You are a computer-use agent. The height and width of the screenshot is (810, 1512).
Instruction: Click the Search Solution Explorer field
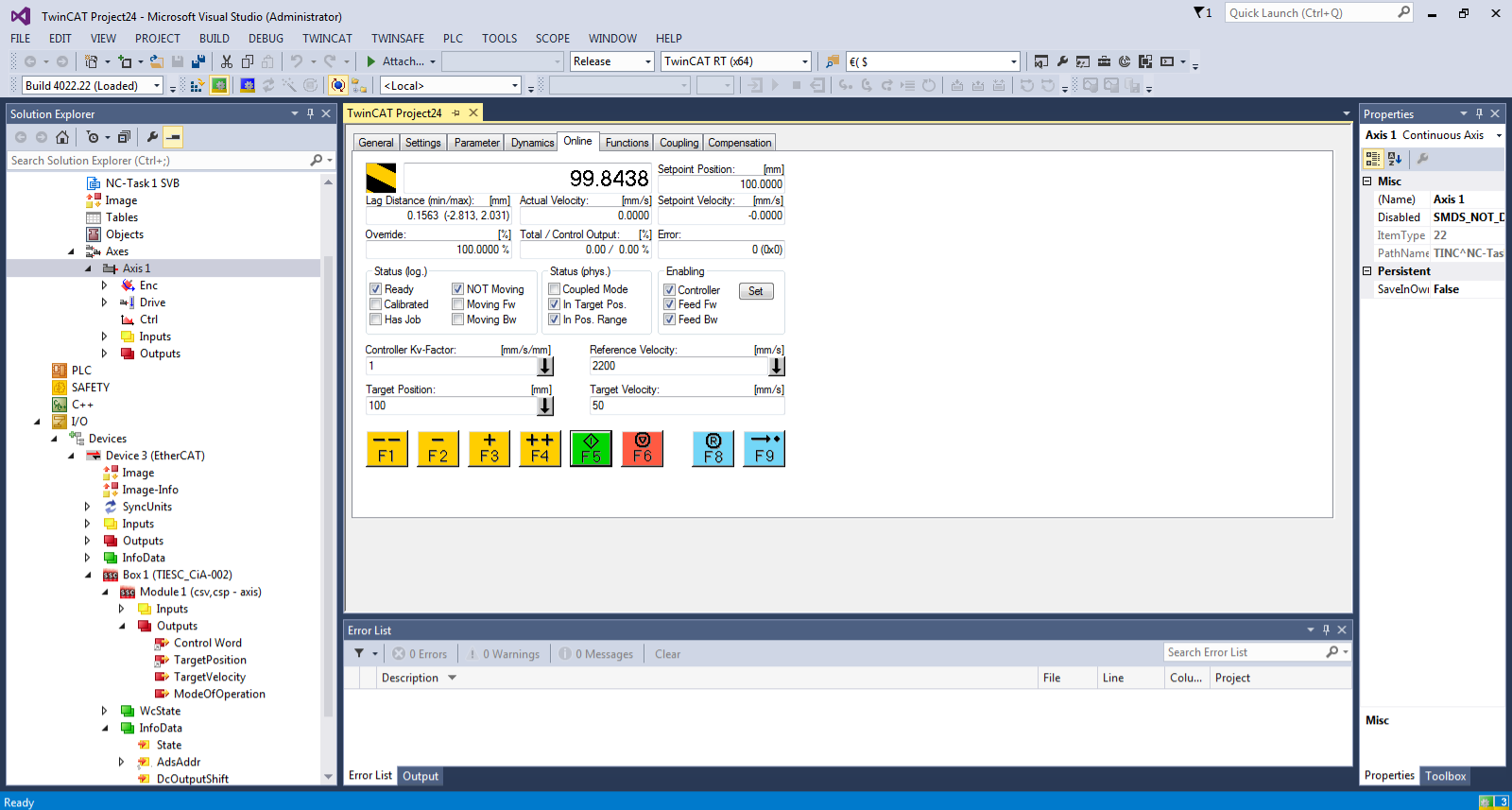pos(159,161)
